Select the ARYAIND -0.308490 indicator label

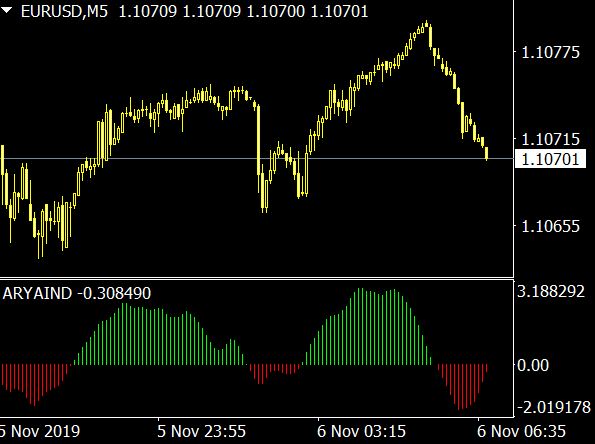(x=77, y=293)
